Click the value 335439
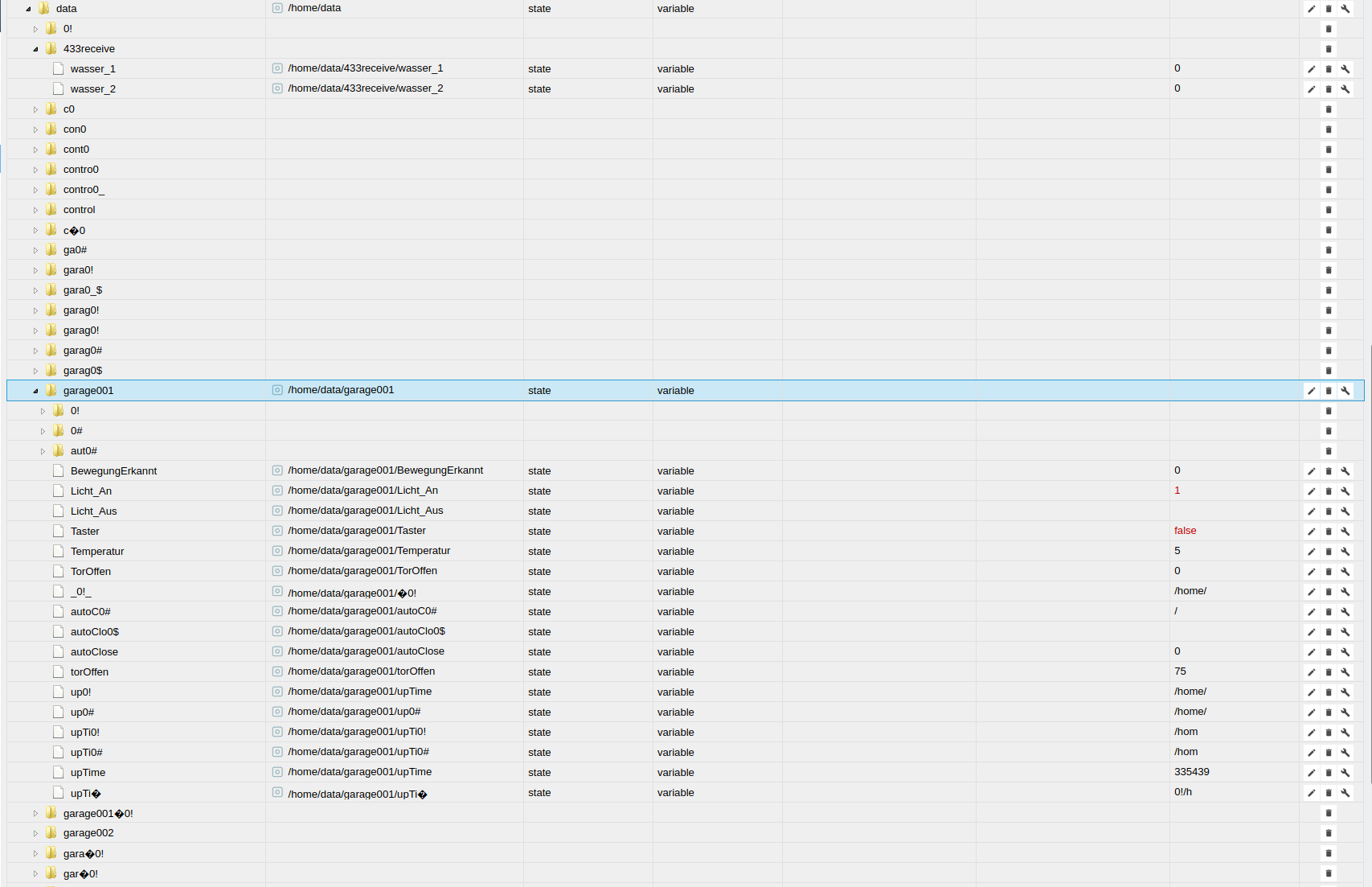This screenshot has height=887, width=1372. pyautogui.click(x=1191, y=772)
